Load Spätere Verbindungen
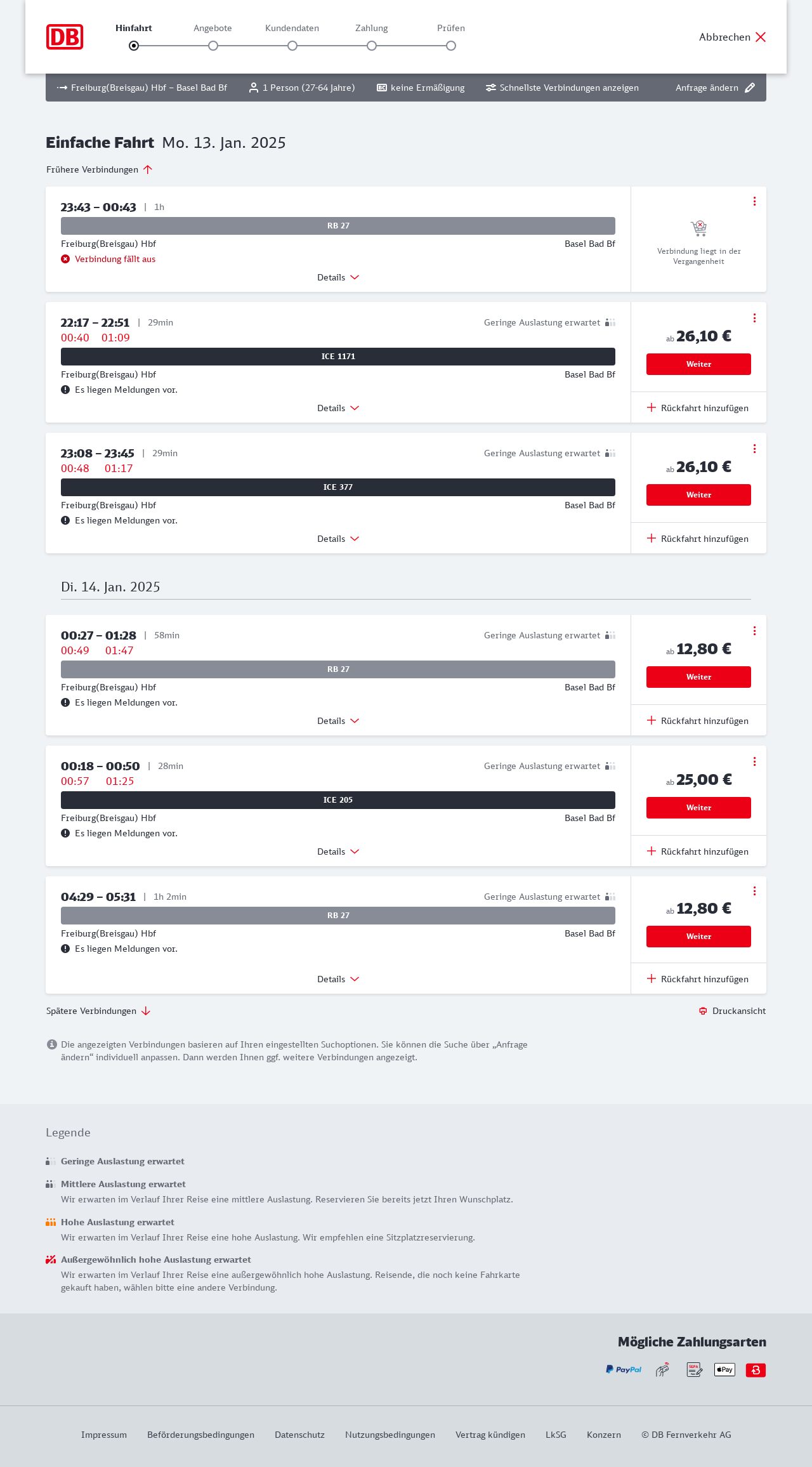Viewport: 812px width, 1467px height. (x=98, y=1011)
